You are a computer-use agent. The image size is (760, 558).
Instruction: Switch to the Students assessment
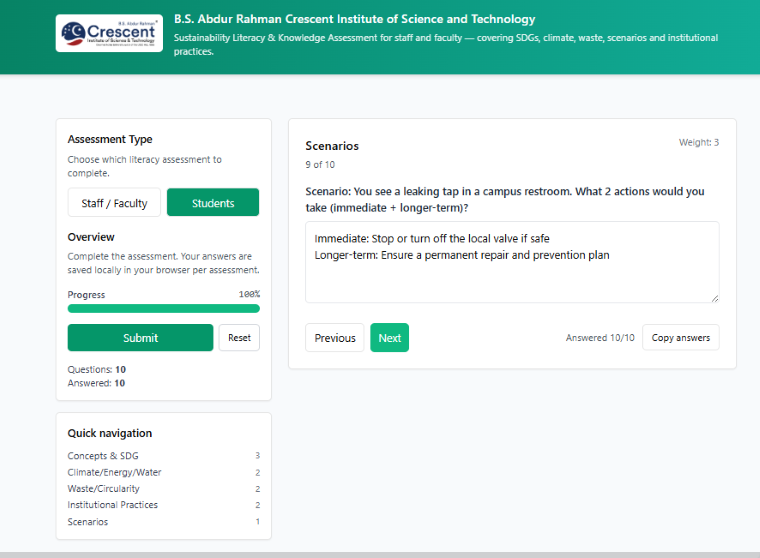[x=212, y=203]
